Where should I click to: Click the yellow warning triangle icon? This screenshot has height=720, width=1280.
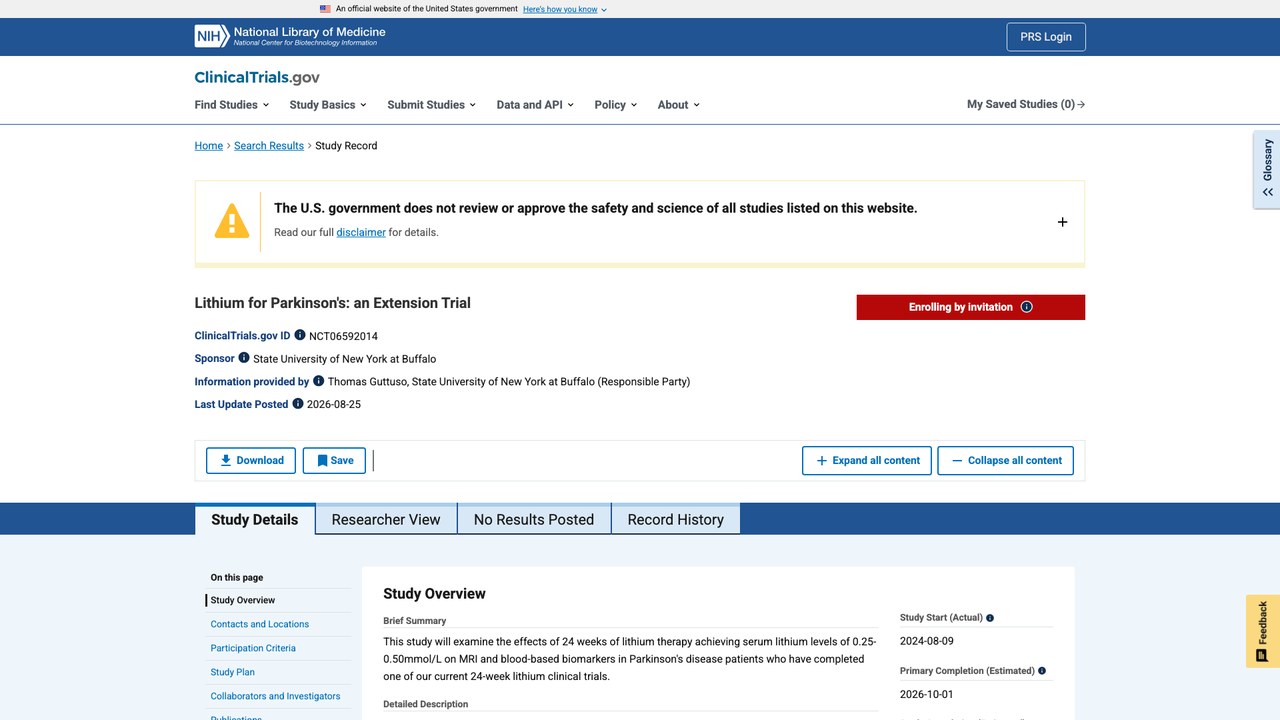[x=232, y=221]
